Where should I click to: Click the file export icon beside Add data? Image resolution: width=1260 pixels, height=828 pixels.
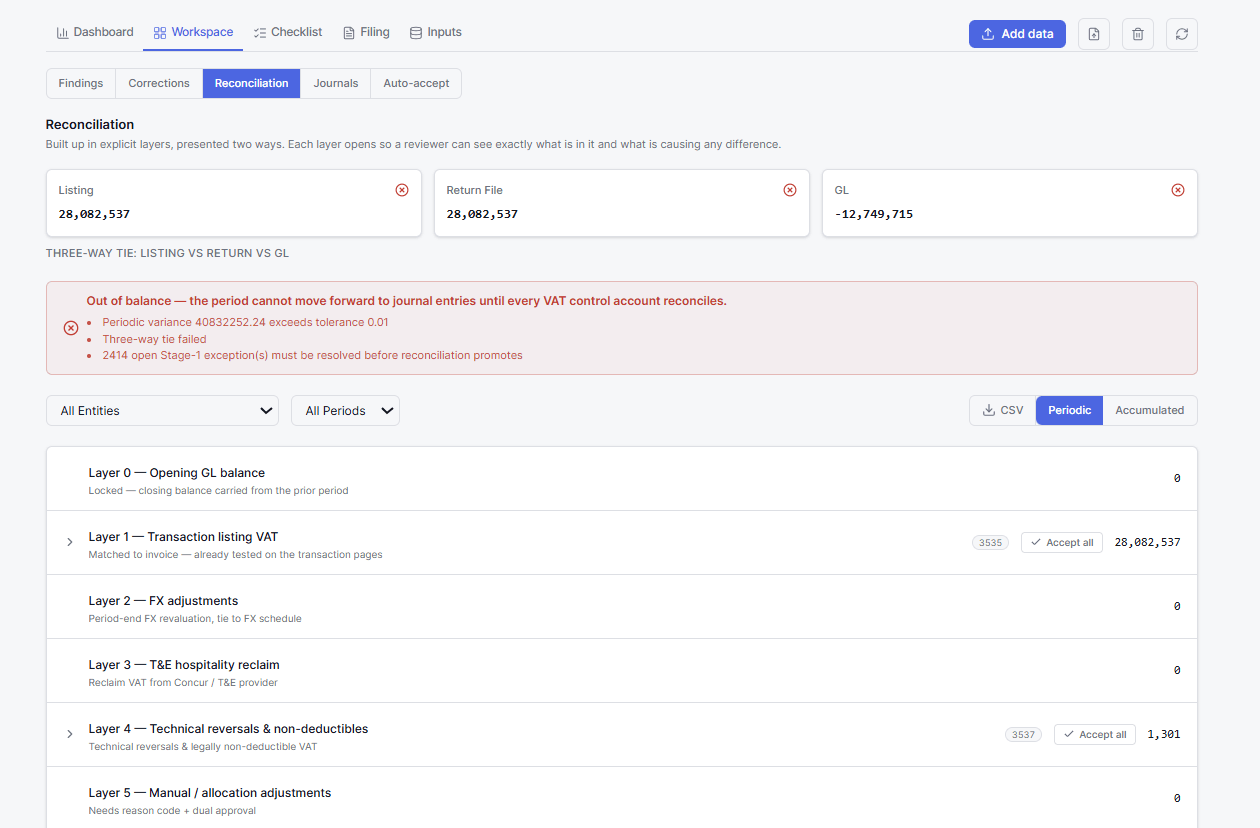[x=1093, y=34]
